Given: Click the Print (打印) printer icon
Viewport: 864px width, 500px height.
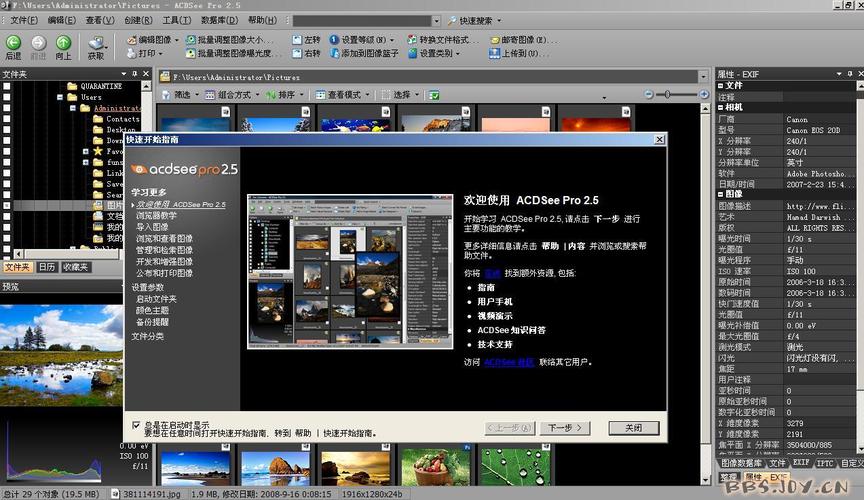Looking at the screenshot, I should (131, 53).
